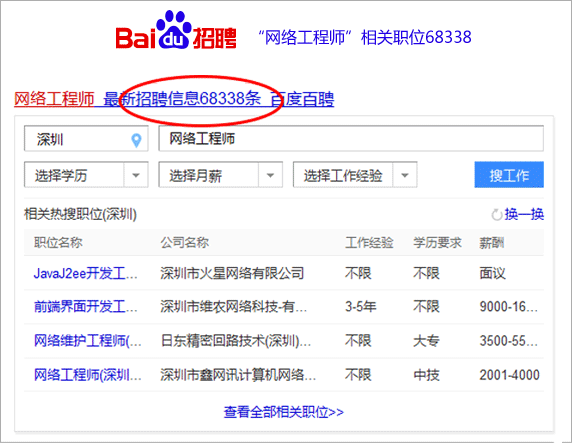Click the 百度百聘 link in title
The height and width of the screenshot is (443, 572).
302,99
